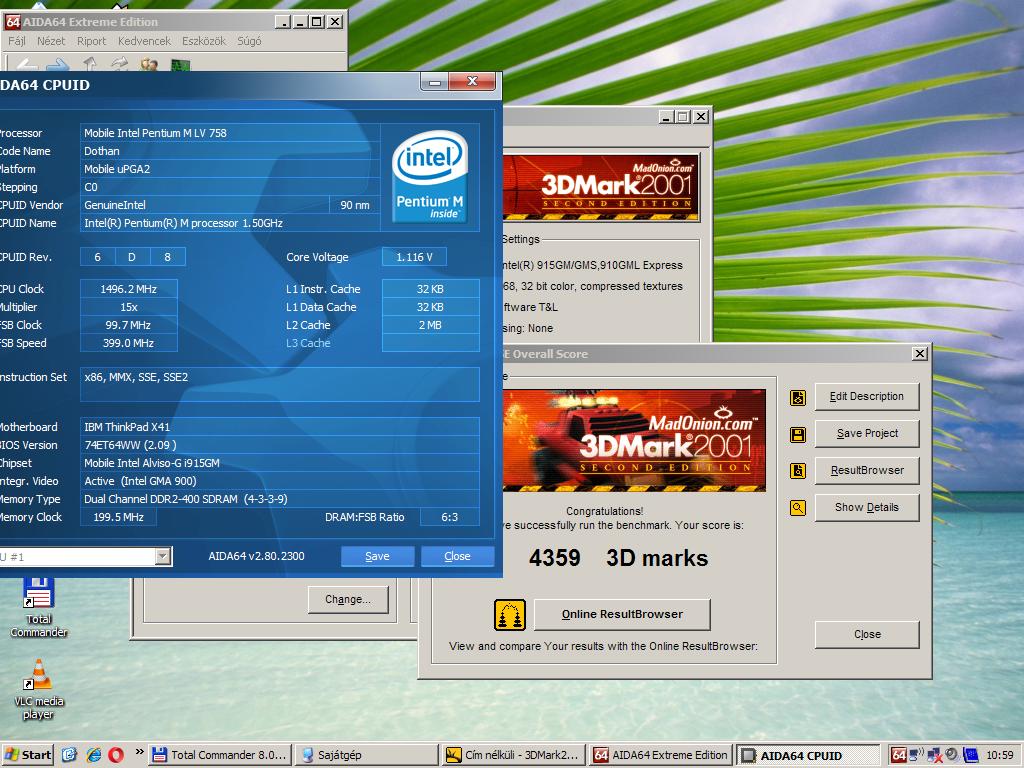Click the '4359' score value

(554, 558)
